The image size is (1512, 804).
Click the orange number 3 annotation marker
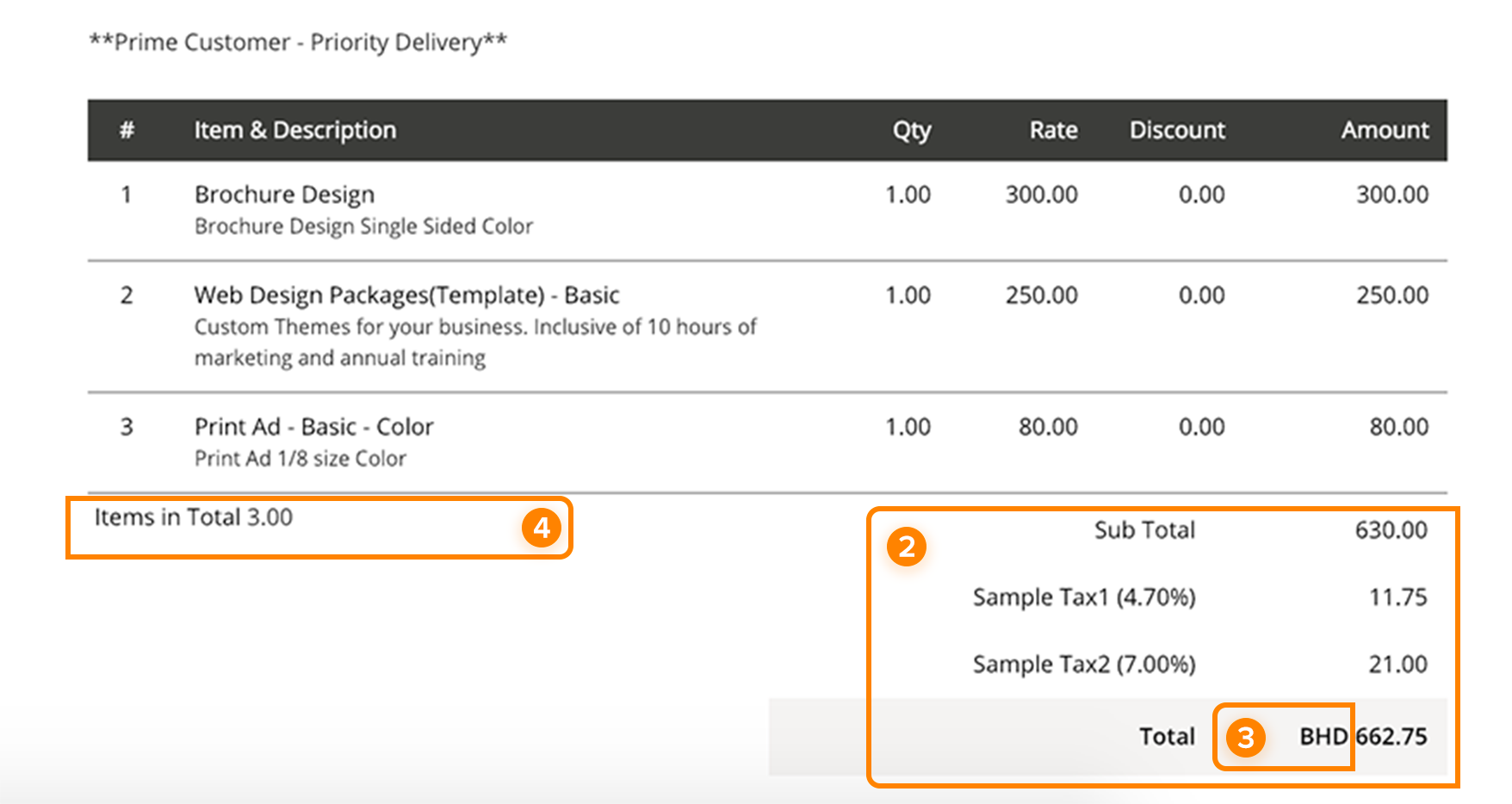coord(1245,738)
